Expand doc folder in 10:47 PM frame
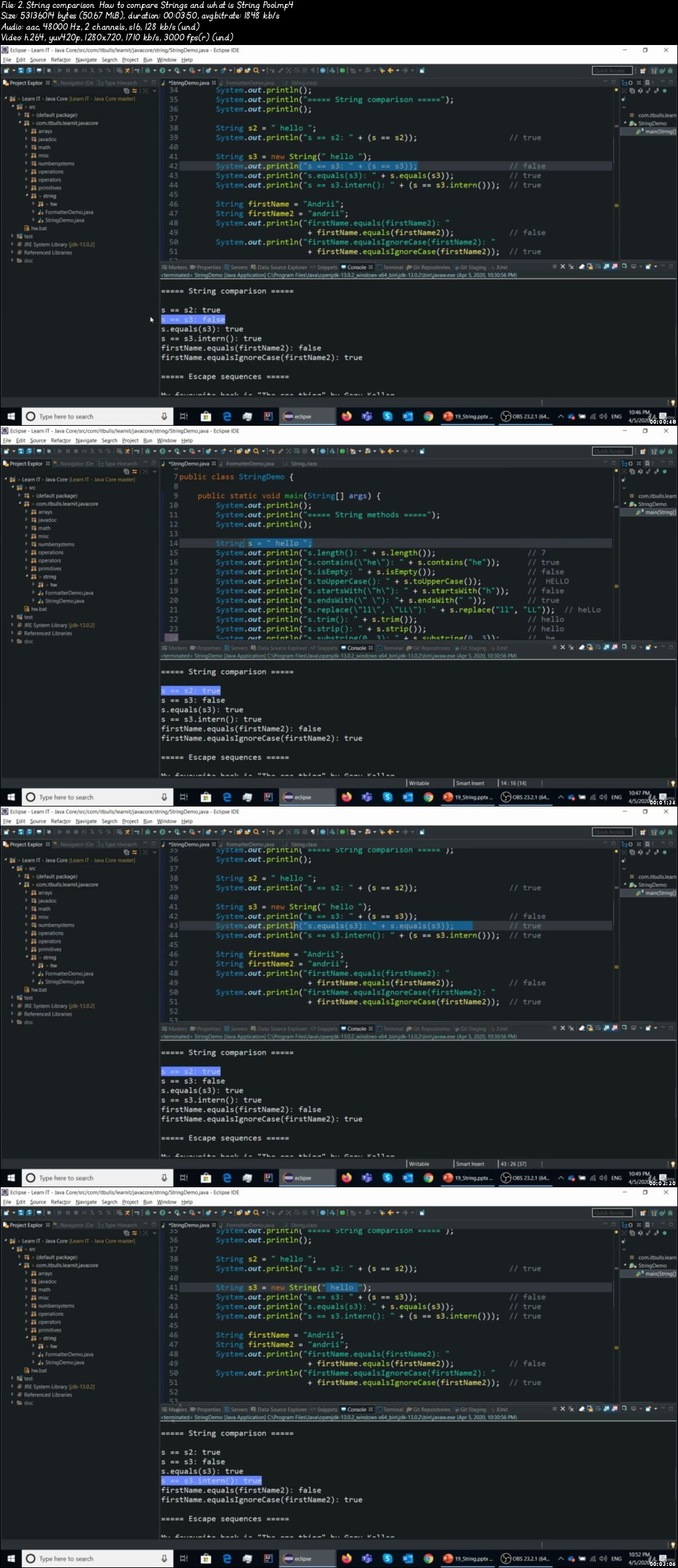Image resolution: width=678 pixels, height=1568 pixels. (13, 641)
